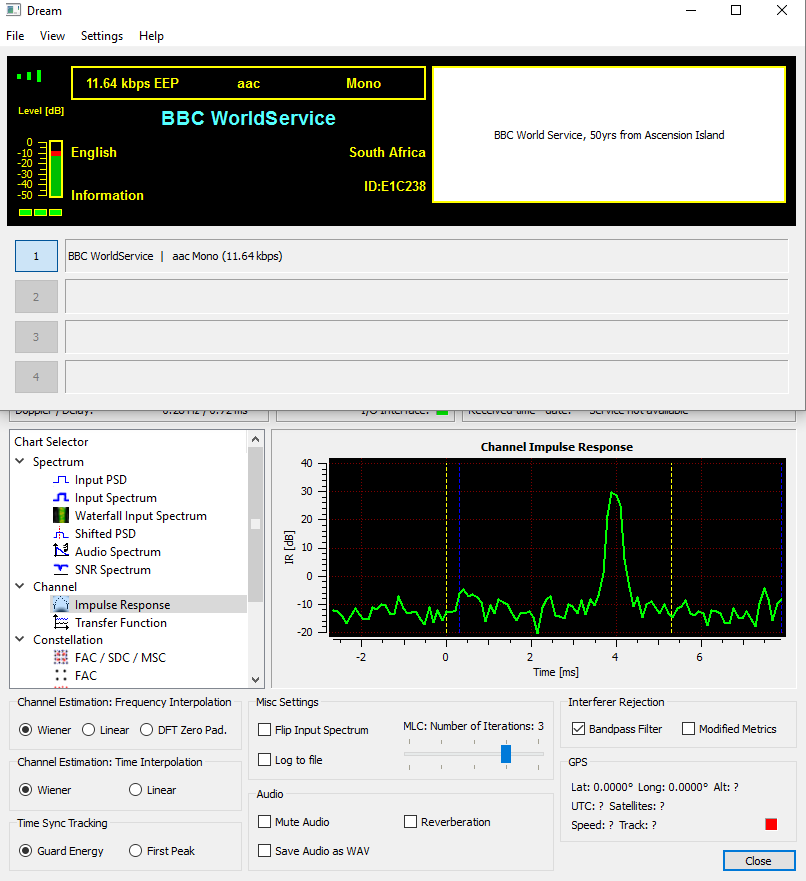
Task: Click the text message display box
Action: click(x=609, y=135)
